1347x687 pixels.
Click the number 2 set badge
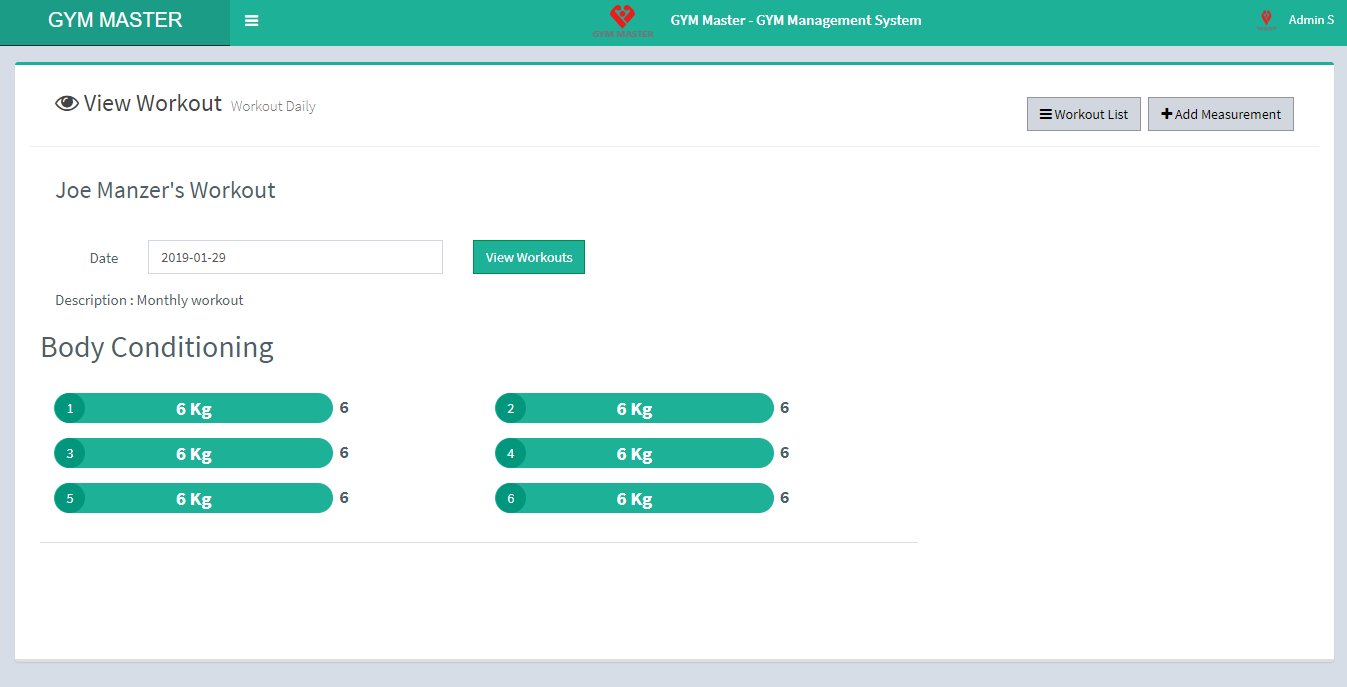click(x=510, y=409)
